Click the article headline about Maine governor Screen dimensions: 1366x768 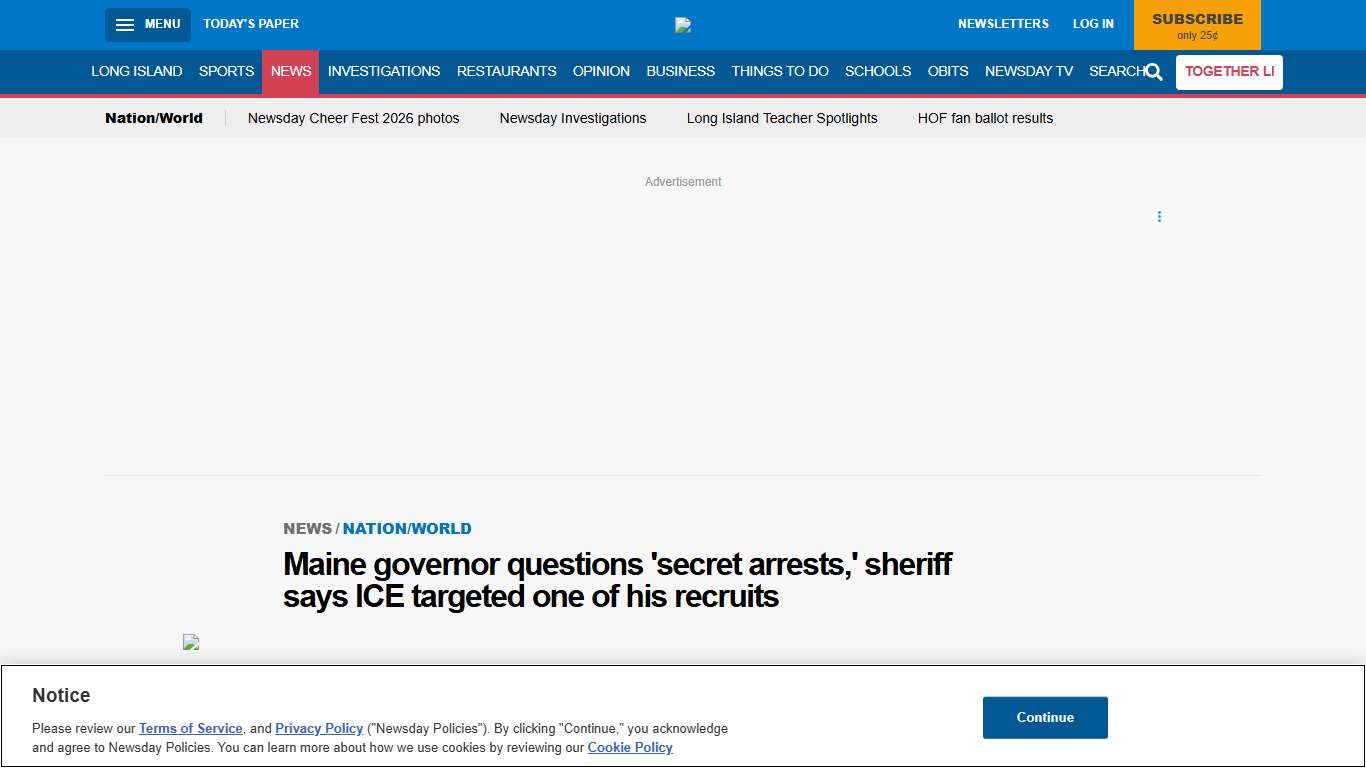click(x=617, y=579)
